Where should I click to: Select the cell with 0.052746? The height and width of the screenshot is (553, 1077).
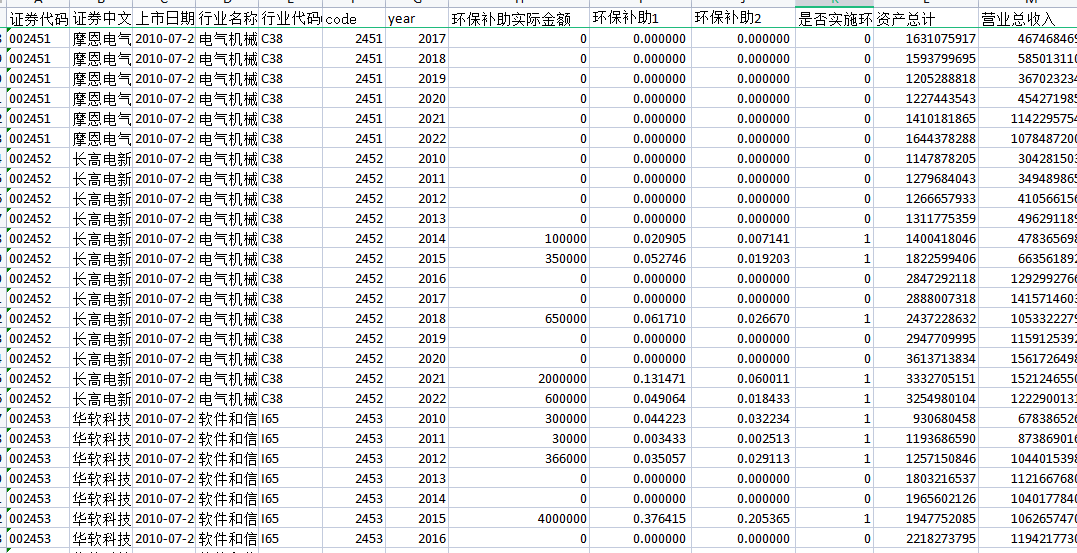pos(641,258)
